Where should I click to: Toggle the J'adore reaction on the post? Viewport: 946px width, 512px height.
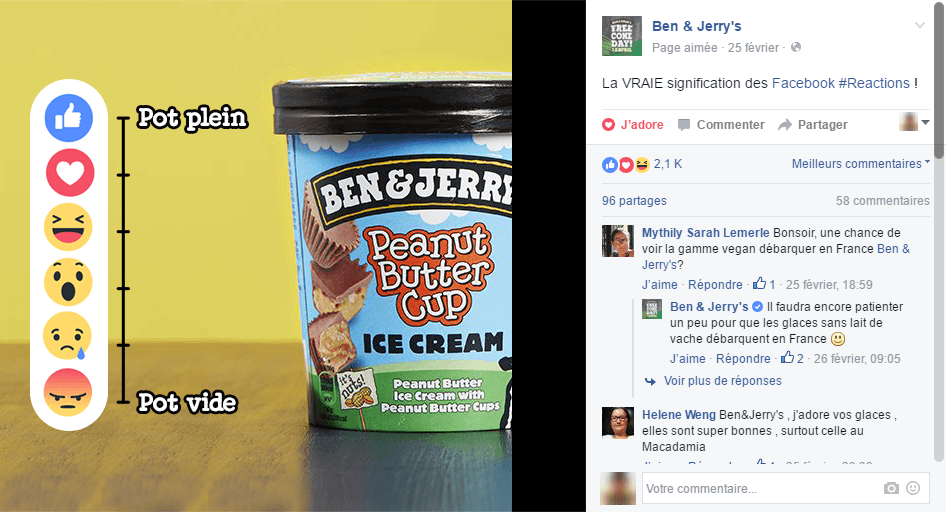[633, 125]
